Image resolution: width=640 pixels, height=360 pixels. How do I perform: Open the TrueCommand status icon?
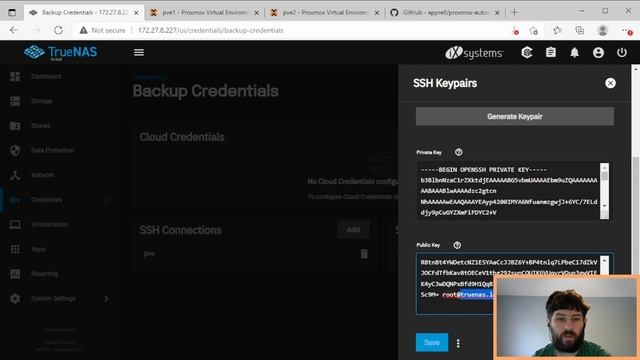pyautogui.click(x=527, y=52)
